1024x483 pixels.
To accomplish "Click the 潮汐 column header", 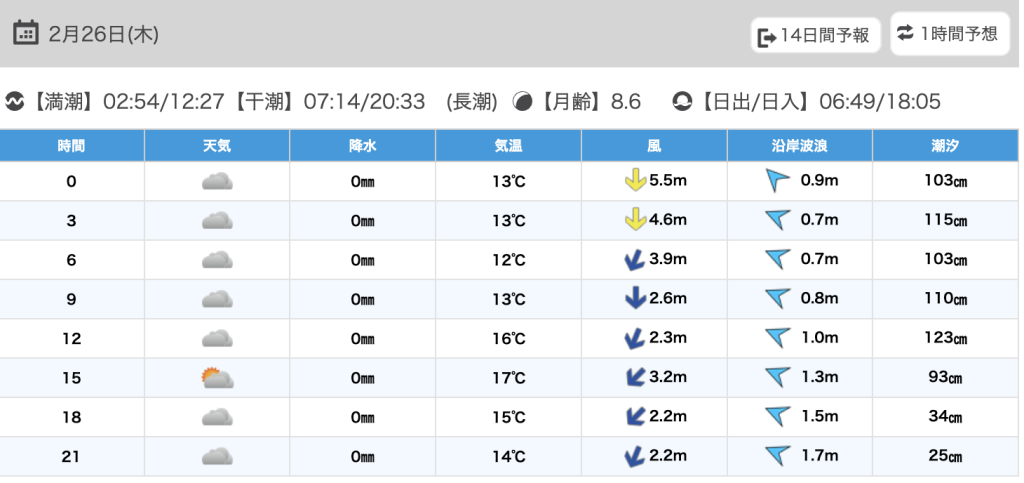I will click(945, 146).
